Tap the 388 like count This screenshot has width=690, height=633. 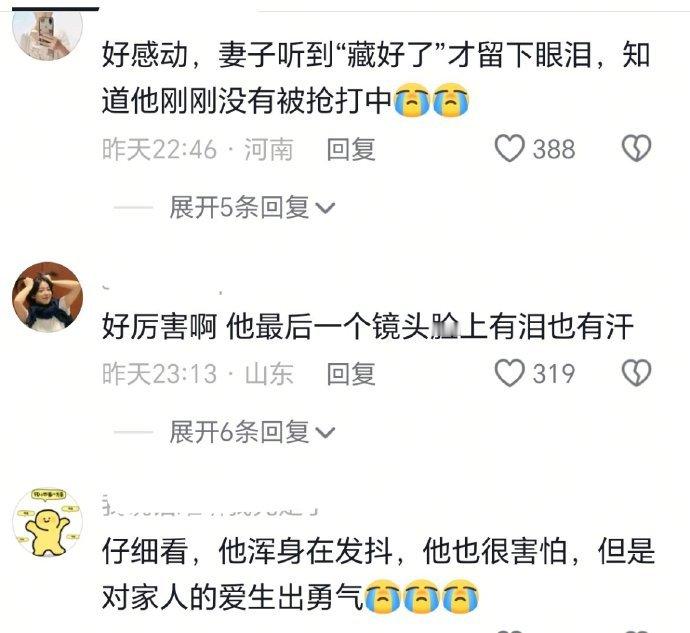(554, 149)
